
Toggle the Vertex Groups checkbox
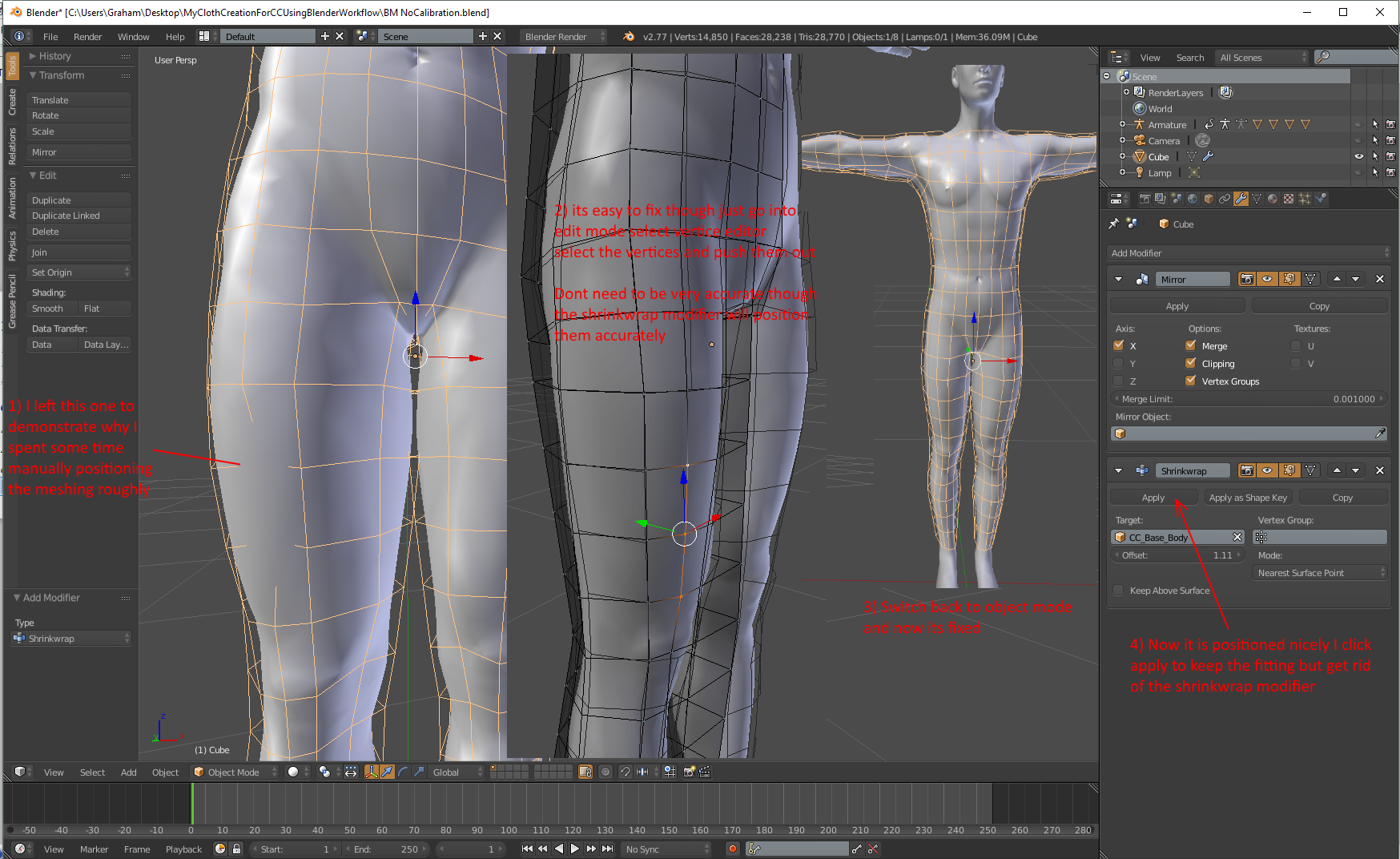click(x=1190, y=381)
